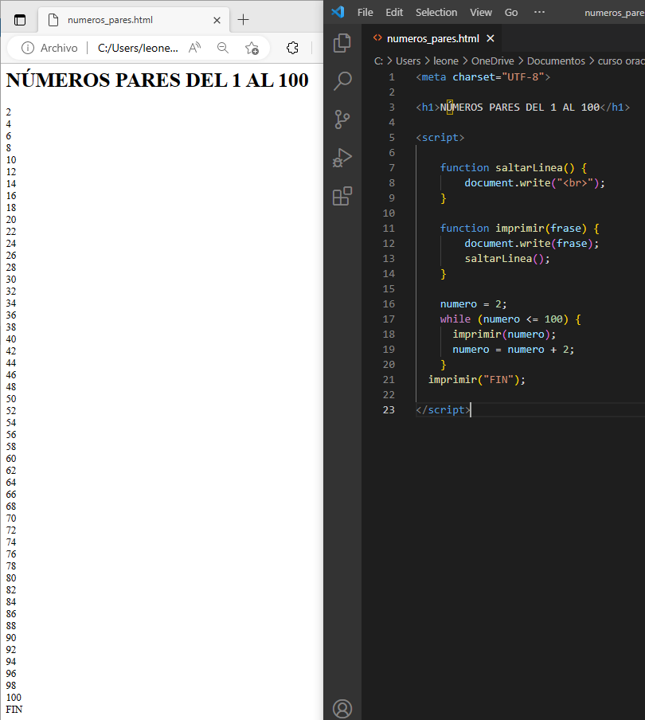Open the browser tab actions menu icon

20,20
